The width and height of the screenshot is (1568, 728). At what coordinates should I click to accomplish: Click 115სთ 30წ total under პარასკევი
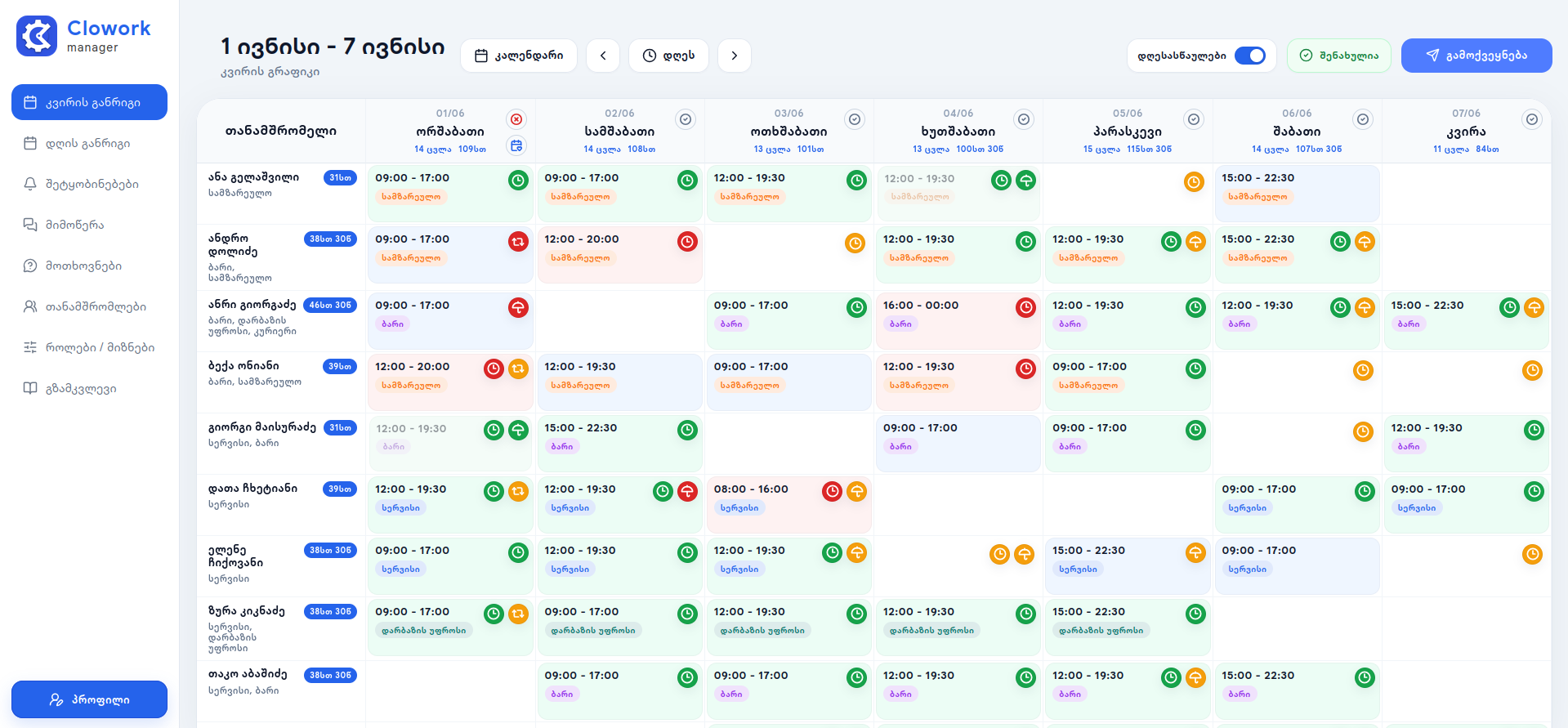[1149, 150]
